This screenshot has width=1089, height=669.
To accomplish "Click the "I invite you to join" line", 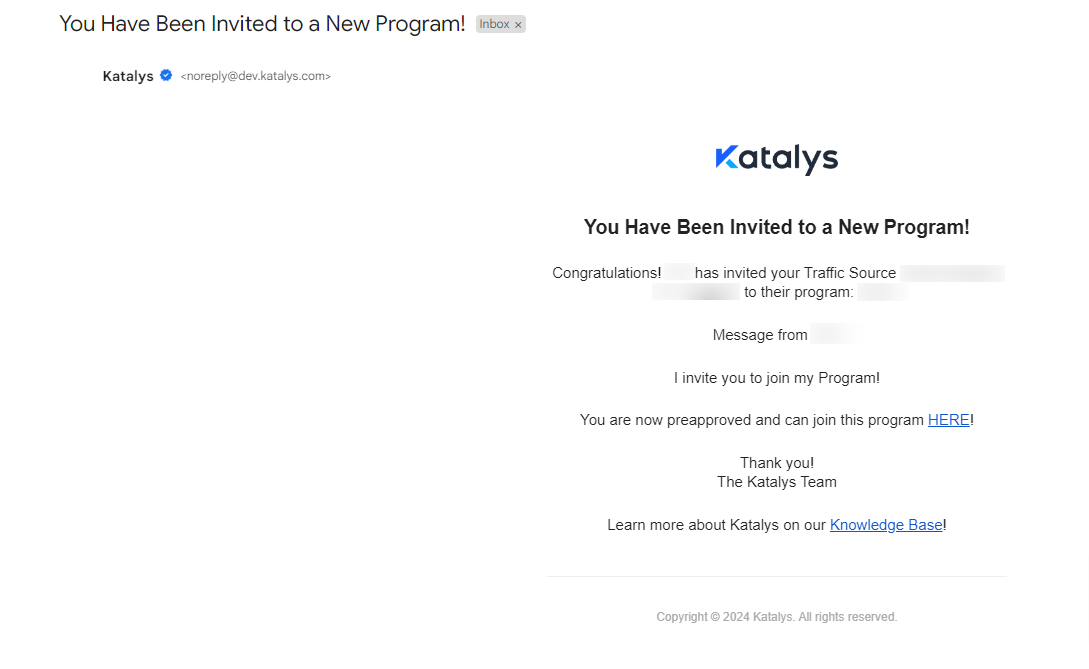I will 776,378.
